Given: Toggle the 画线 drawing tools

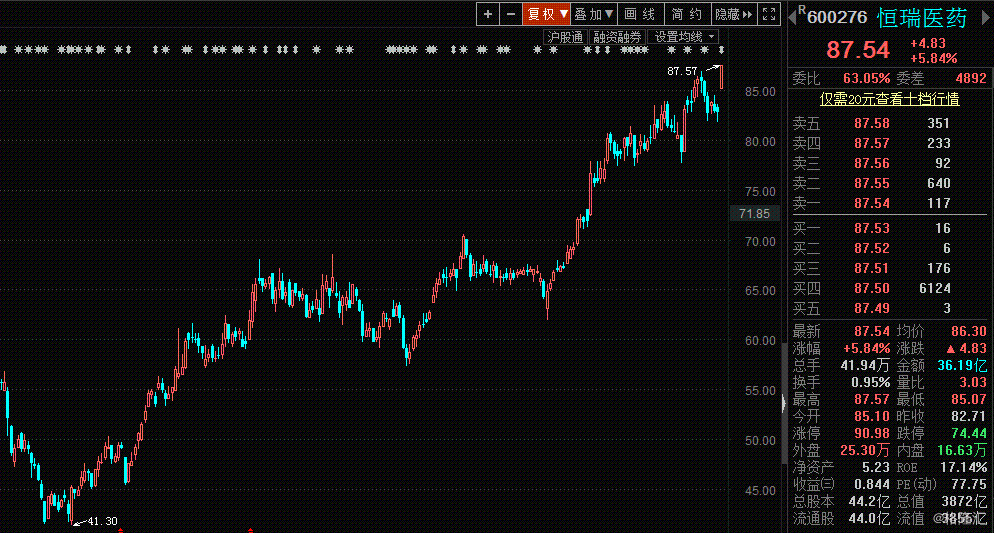Looking at the screenshot, I should 639,14.
